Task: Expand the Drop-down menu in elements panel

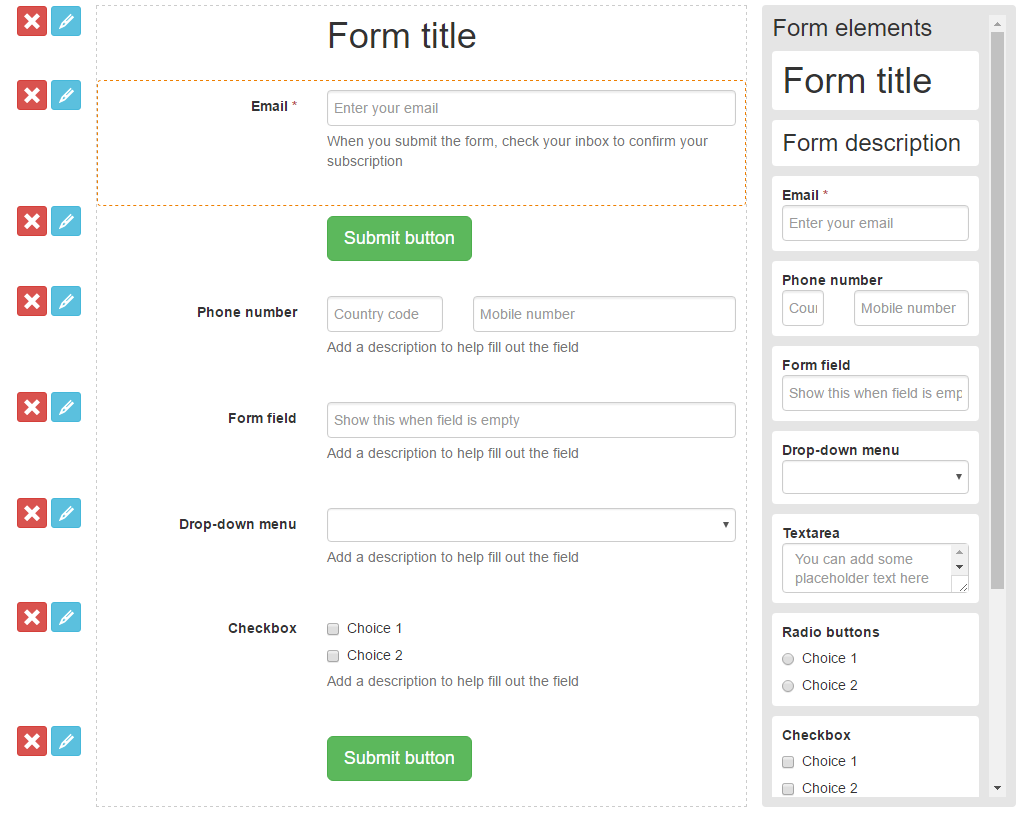Action: click(875, 477)
